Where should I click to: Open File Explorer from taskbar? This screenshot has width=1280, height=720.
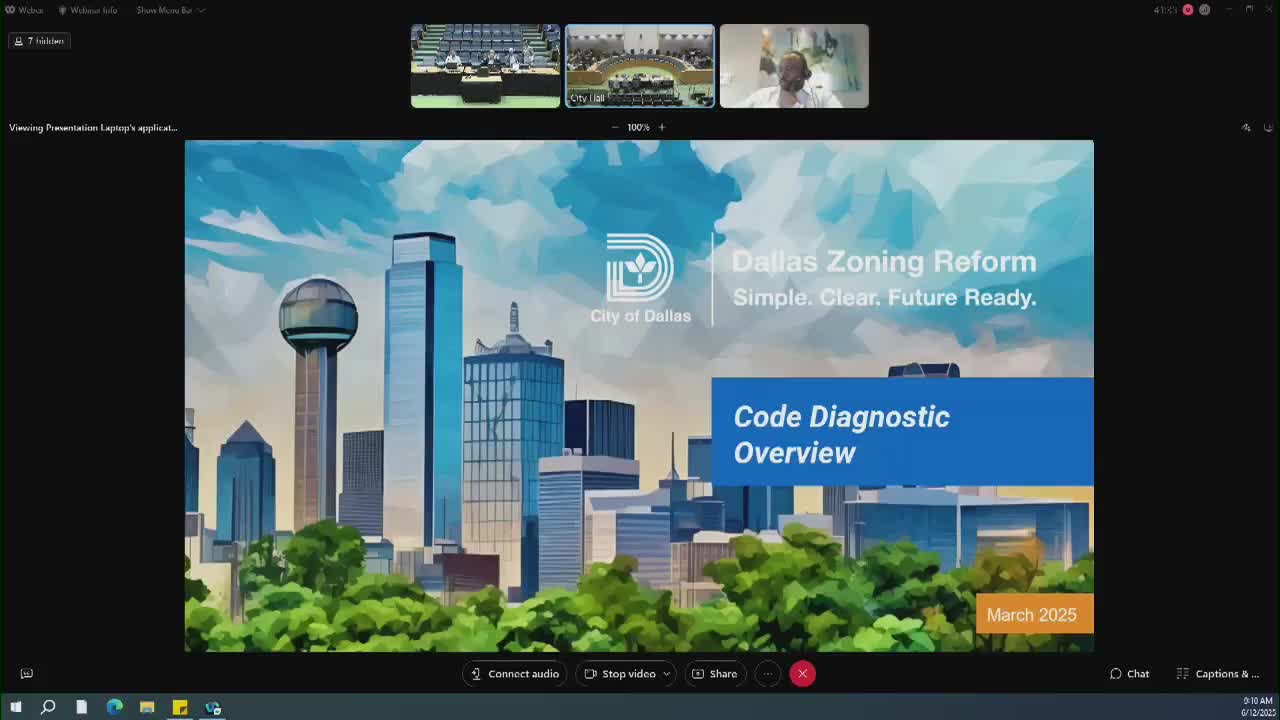click(x=147, y=707)
